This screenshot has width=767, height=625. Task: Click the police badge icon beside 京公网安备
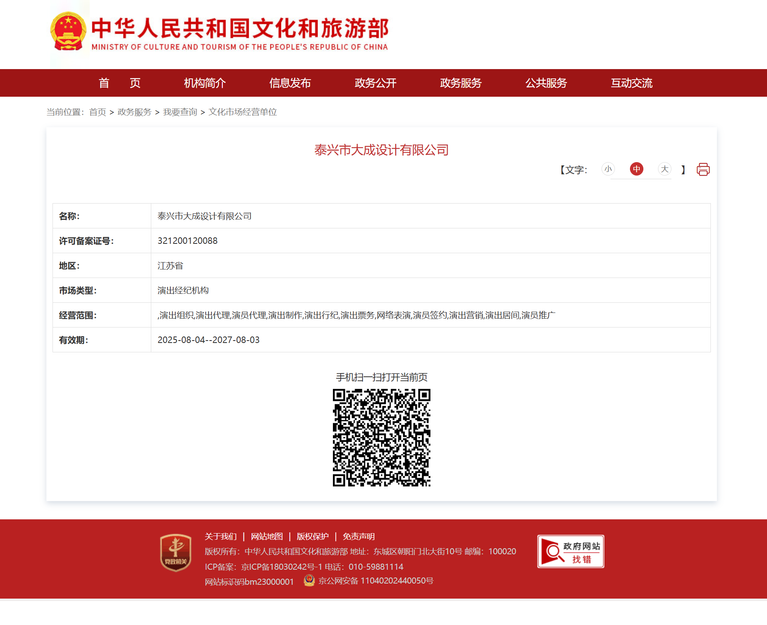coord(309,580)
